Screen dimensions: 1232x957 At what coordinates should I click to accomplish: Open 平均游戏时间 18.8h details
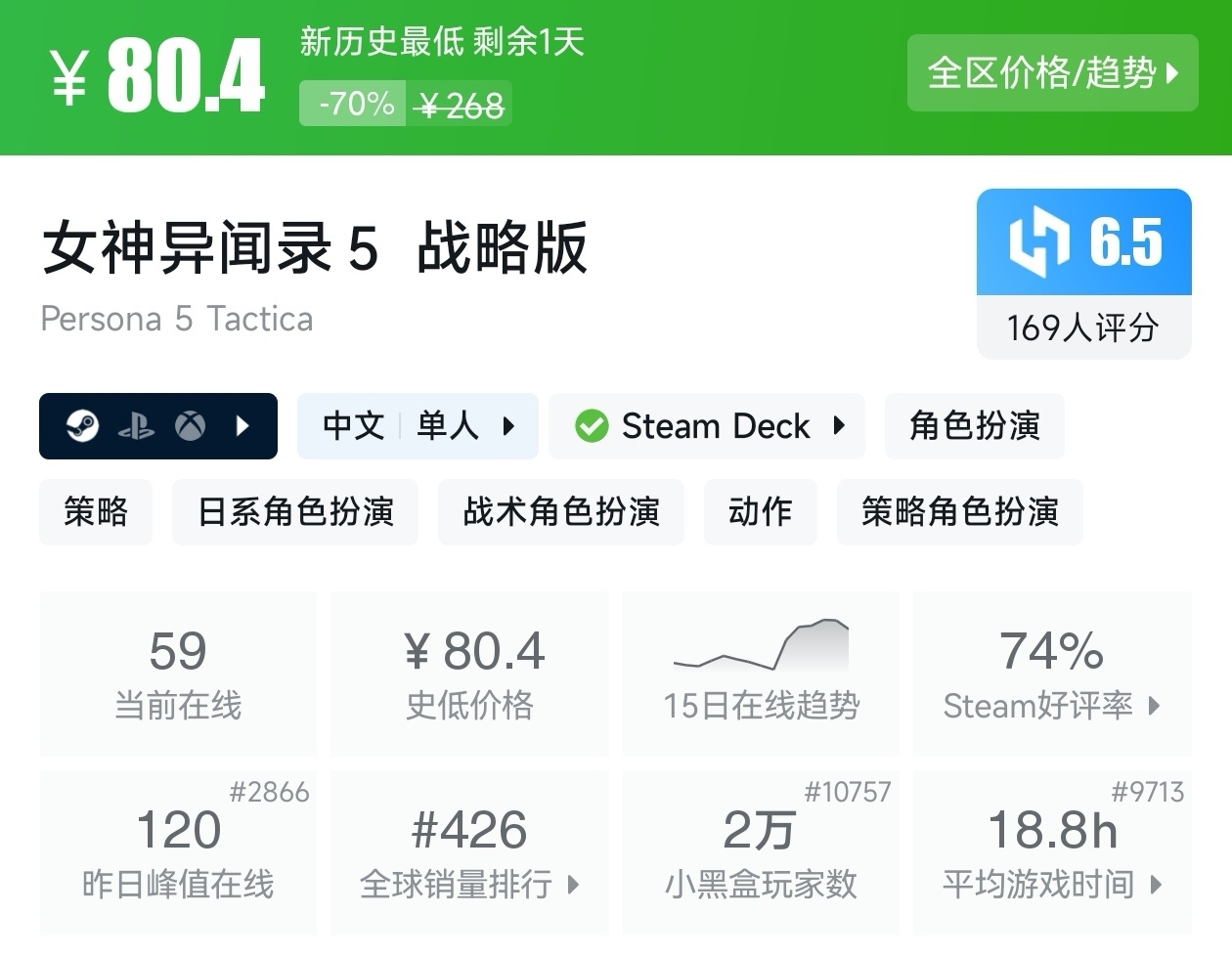click(1052, 851)
